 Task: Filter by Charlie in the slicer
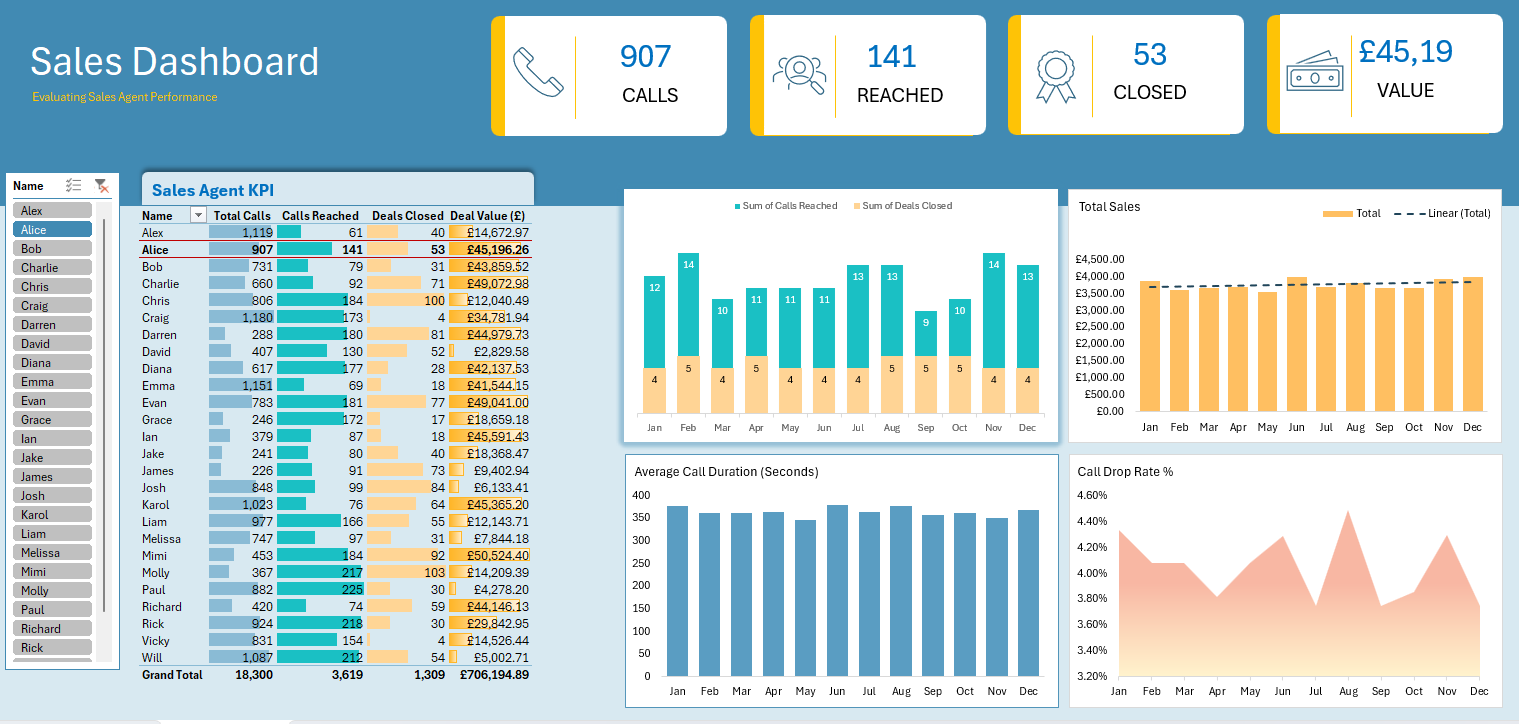click(52, 268)
